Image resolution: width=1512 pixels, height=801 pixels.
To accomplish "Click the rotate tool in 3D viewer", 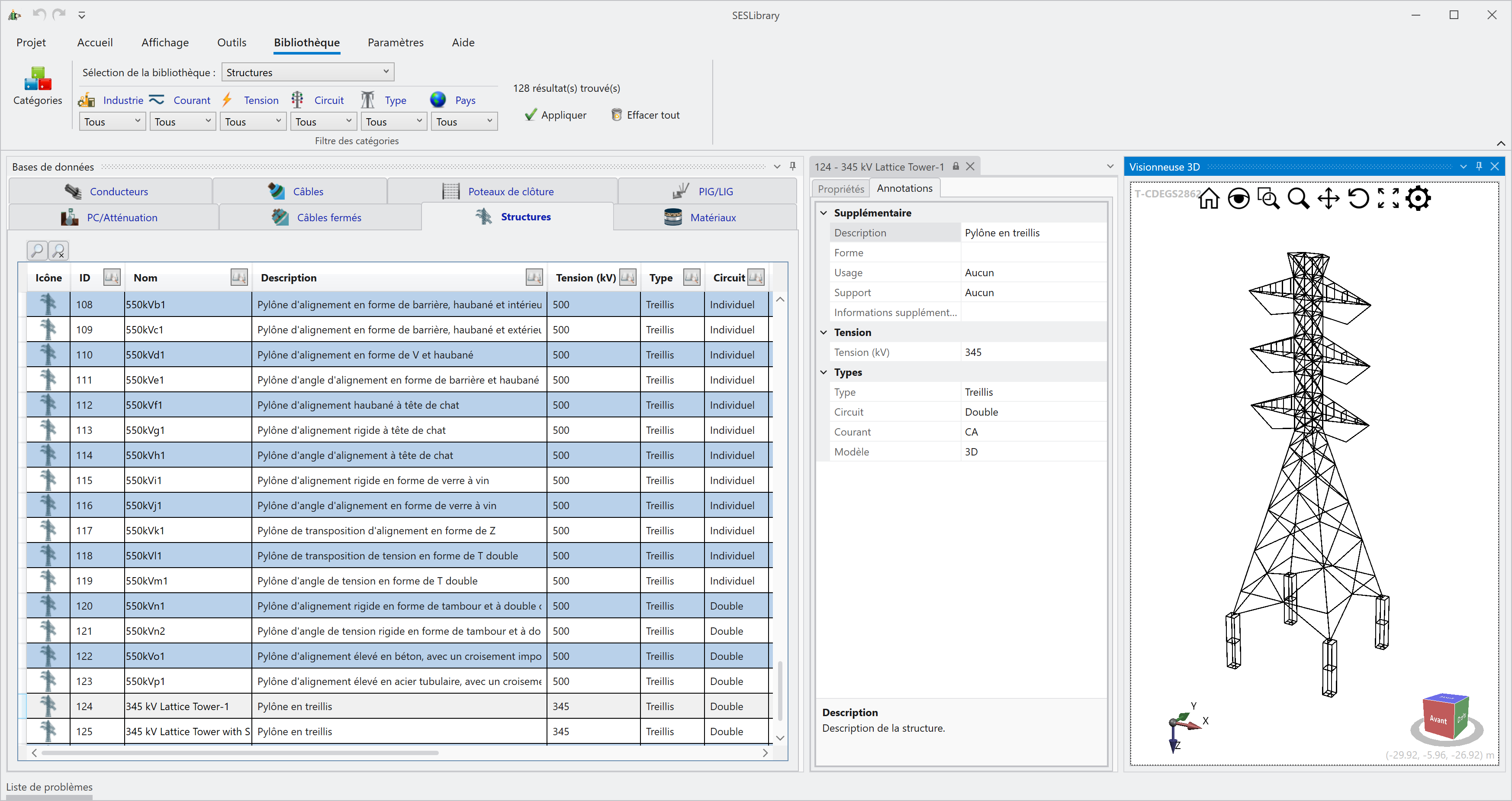I will pos(1358,198).
